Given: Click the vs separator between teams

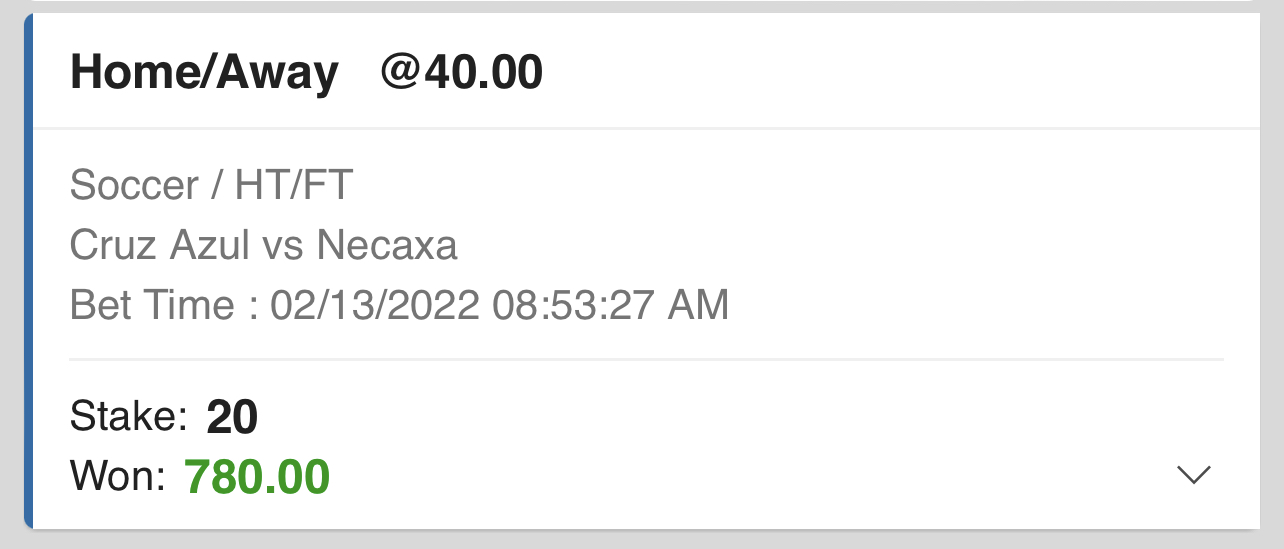Looking at the screenshot, I should pyautogui.click(x=283, y=248).
